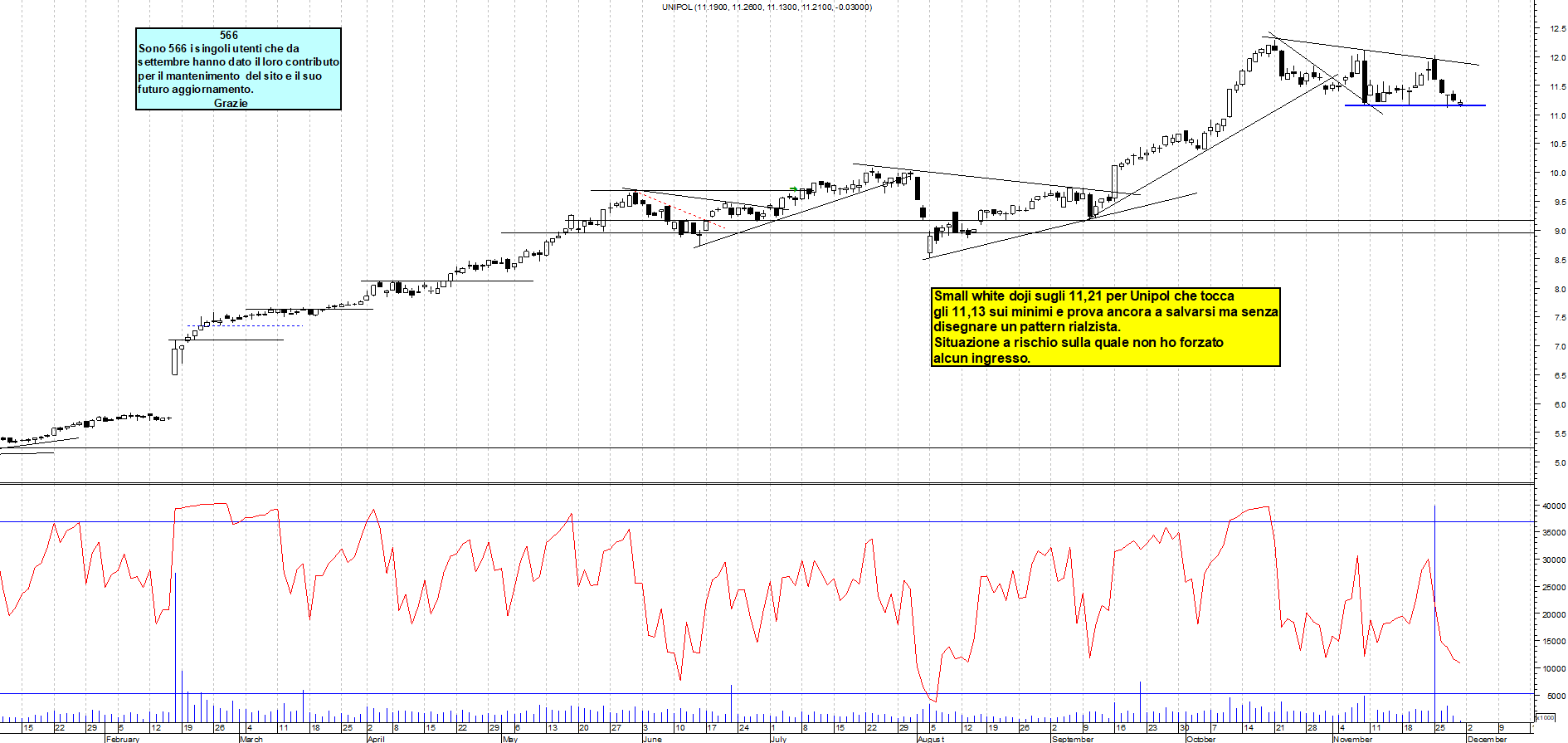Click the 'Grazie' word in cyan box
Viewport: 1568px width, 743px height.
tap(231, 103)
